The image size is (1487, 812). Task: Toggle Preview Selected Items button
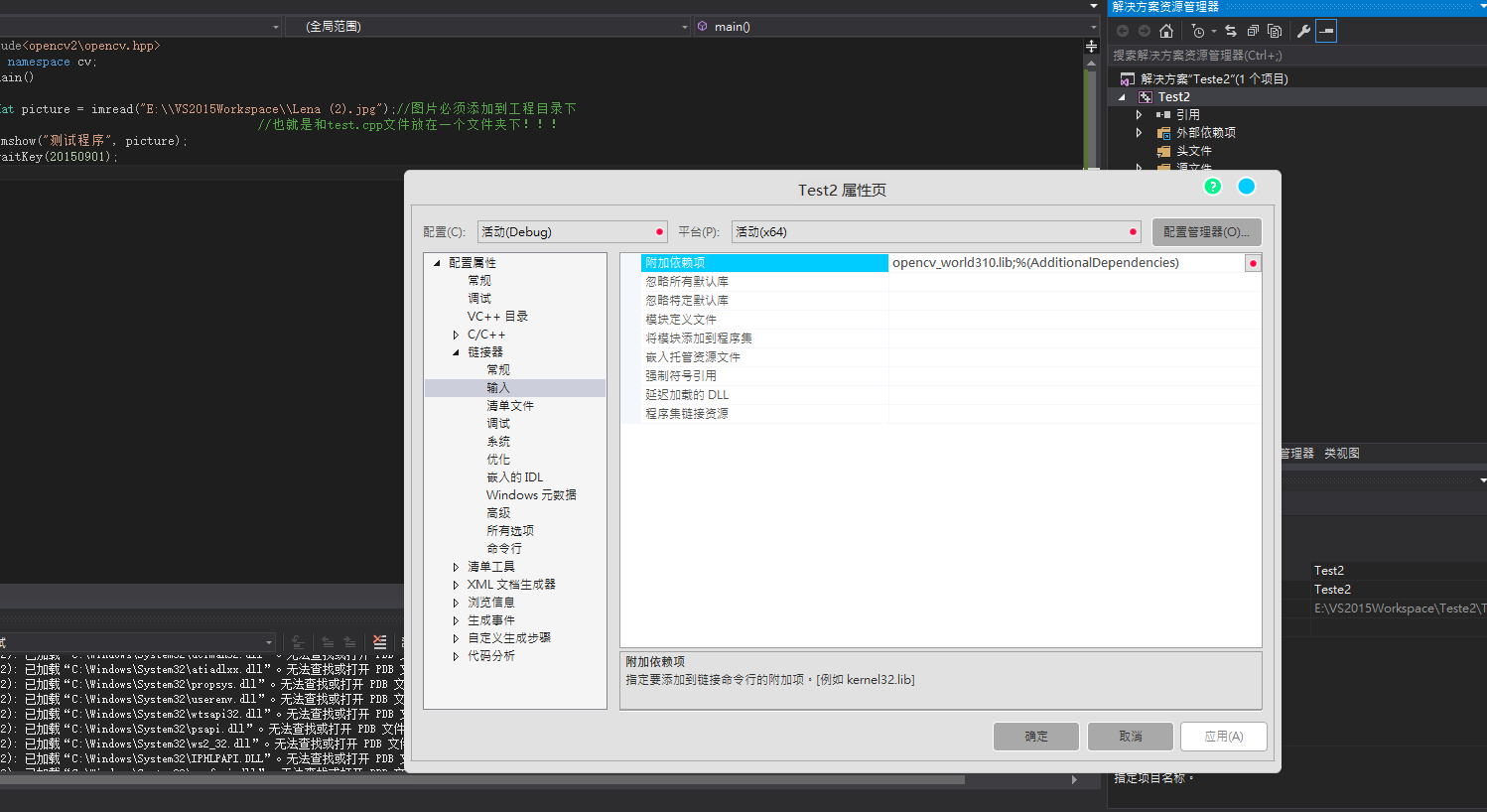1326,31
